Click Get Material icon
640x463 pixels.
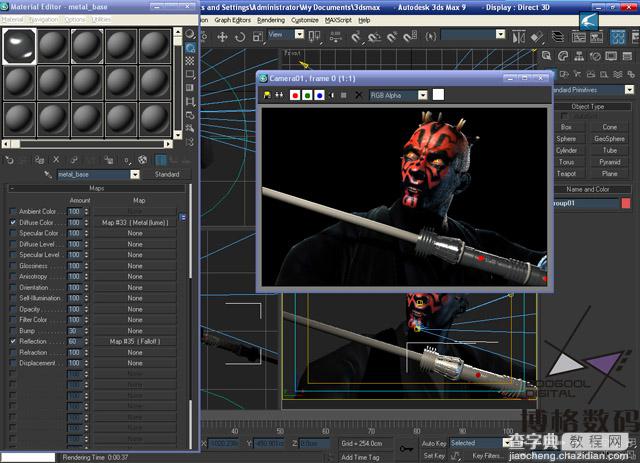[x=9, y=160]
